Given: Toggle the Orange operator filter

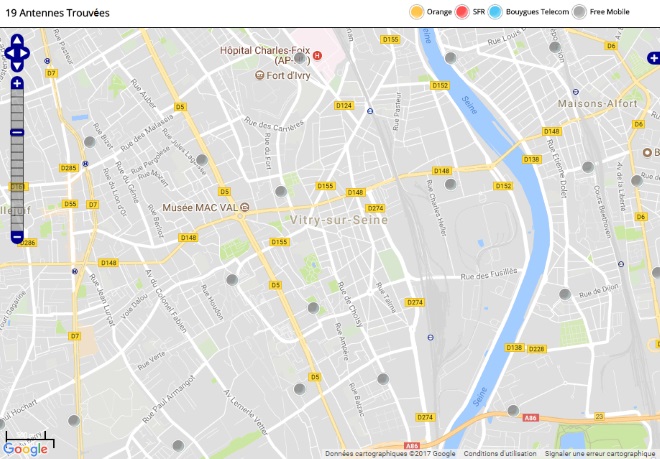Looking at the screenshot, I should pos(430,12).
